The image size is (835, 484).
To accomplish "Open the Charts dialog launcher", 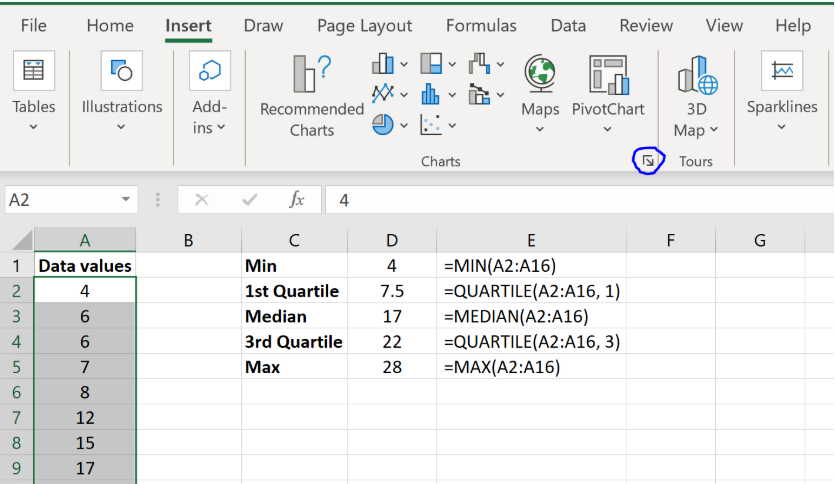I will coord(648,160).
